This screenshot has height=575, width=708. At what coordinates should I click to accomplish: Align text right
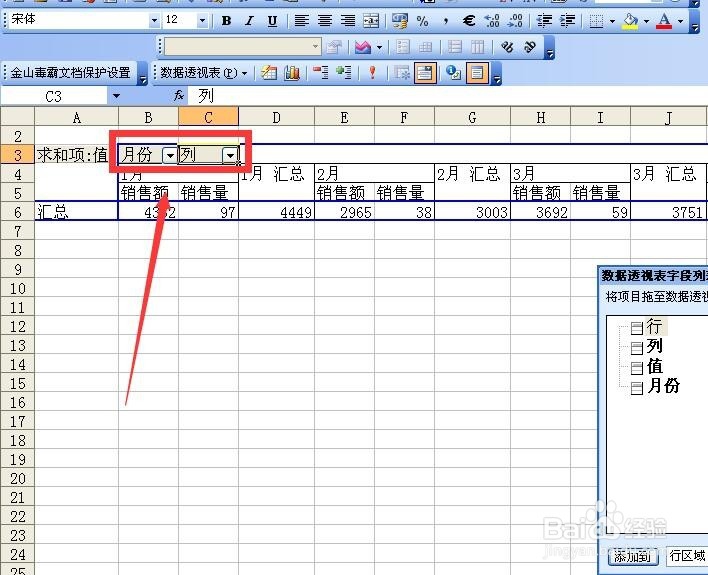click(x=348, y=21)
